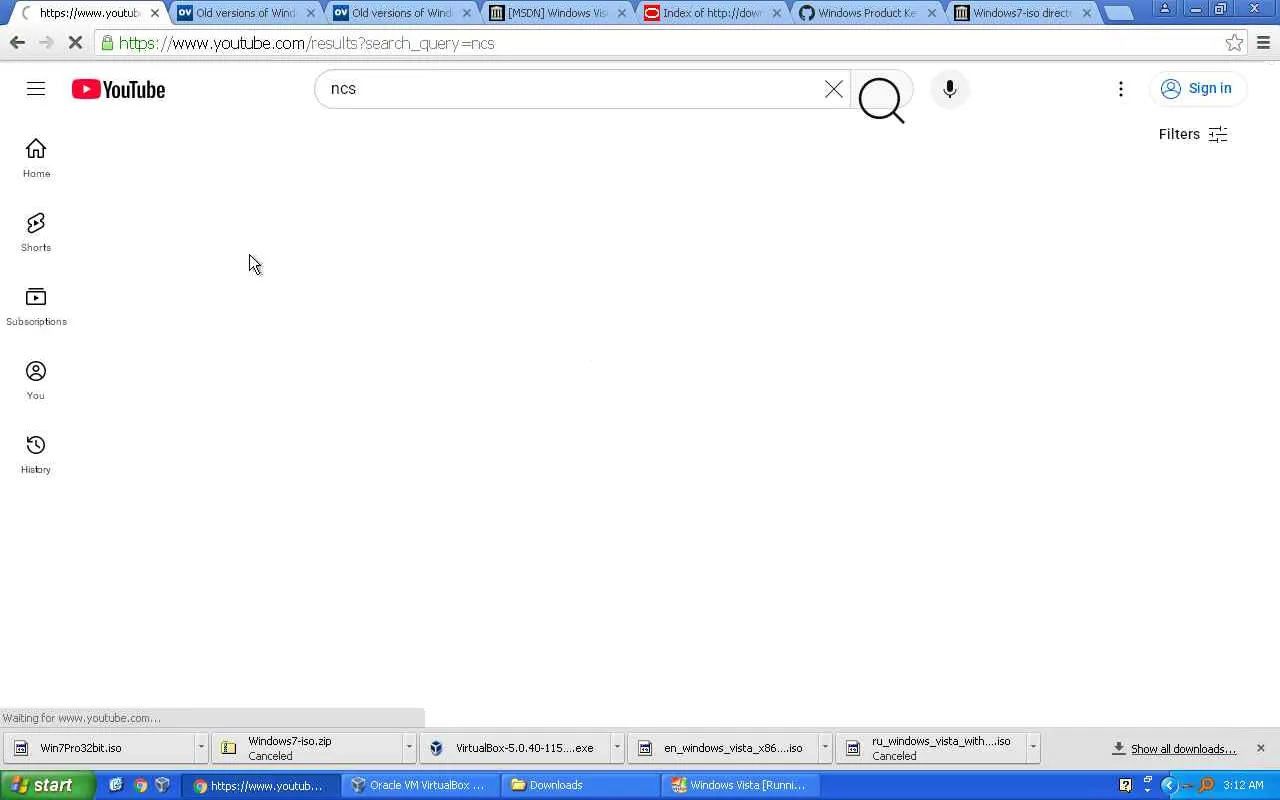1280x800 pixels.
Task: Open the YouTube settings three-dot menu
Action: 1121,89
